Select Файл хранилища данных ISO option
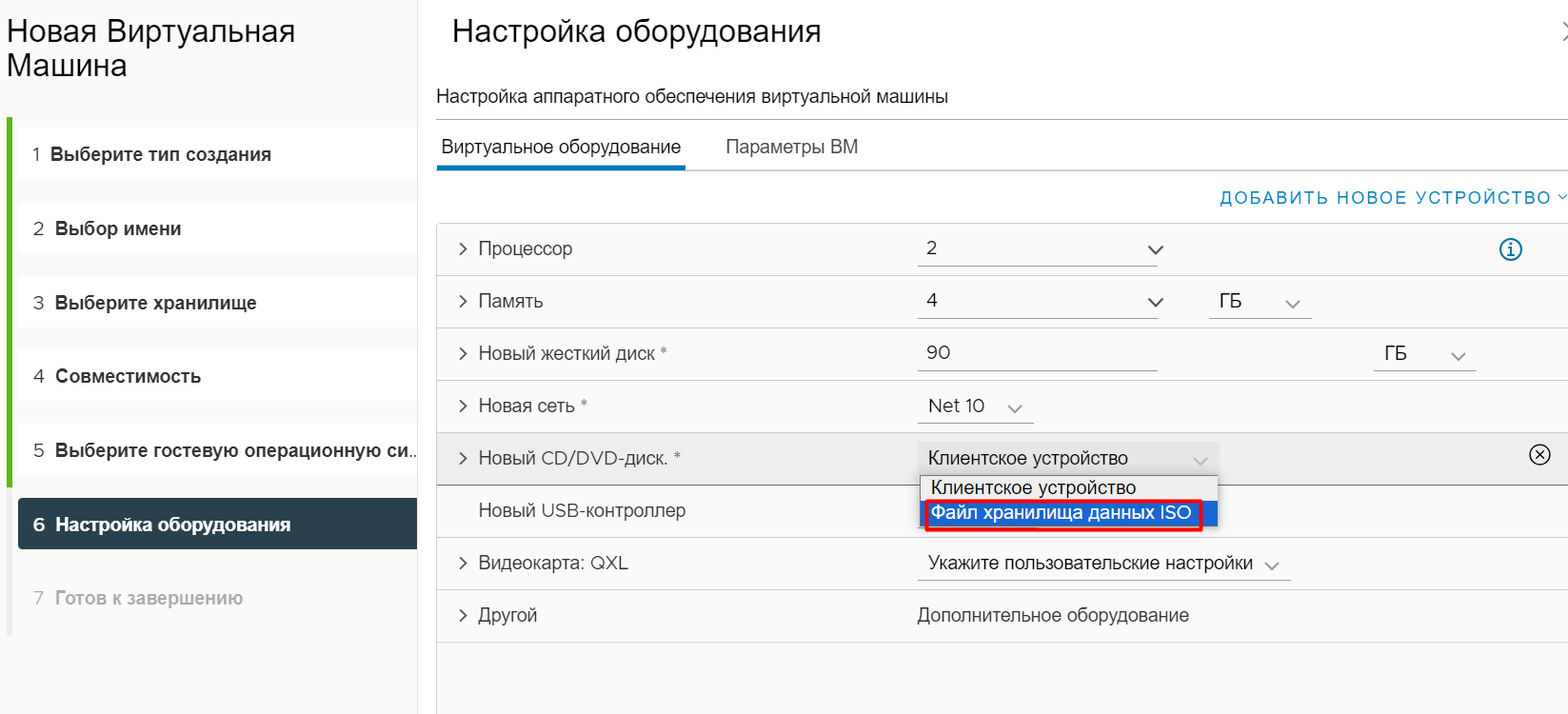Viewport: 1568px width, 714px height. coord(1069,513)
